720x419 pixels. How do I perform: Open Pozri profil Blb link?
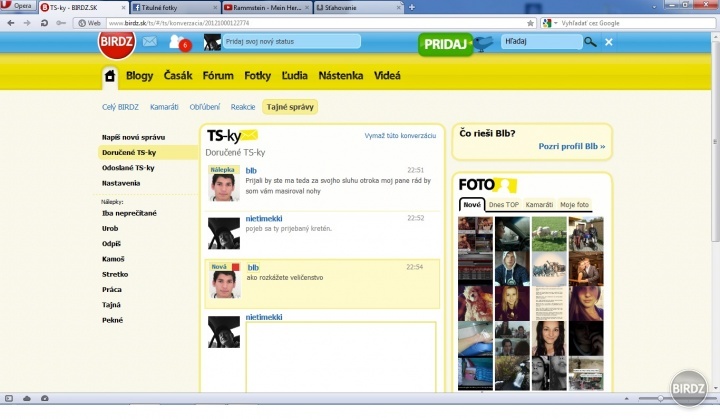(x=572, y=147)
